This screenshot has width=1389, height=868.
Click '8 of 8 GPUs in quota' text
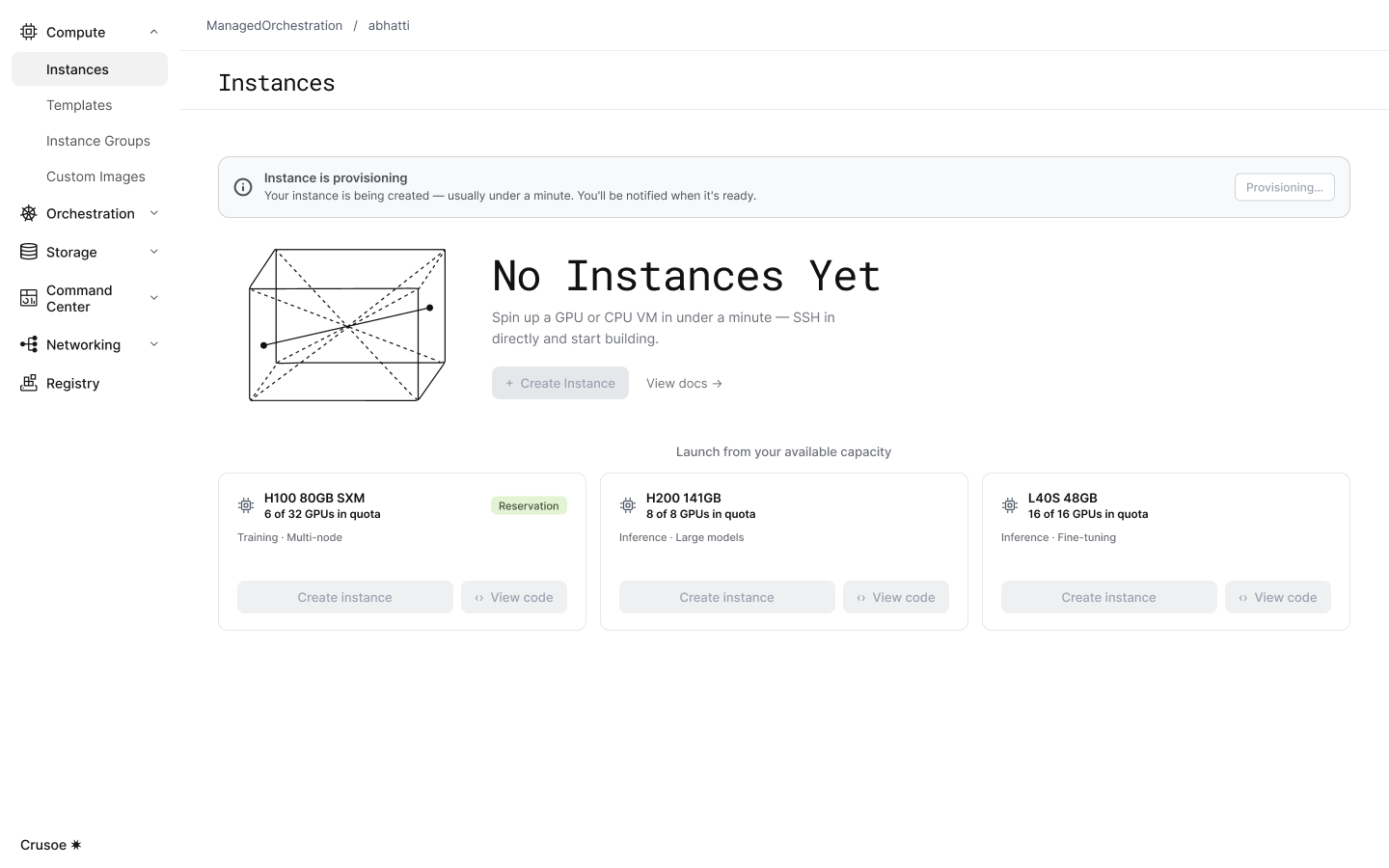click(x=701, y=514)
